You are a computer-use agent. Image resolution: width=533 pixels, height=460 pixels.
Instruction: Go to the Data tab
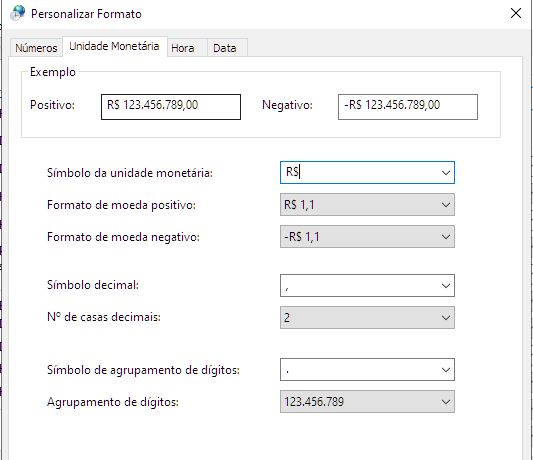pos(225,48)
